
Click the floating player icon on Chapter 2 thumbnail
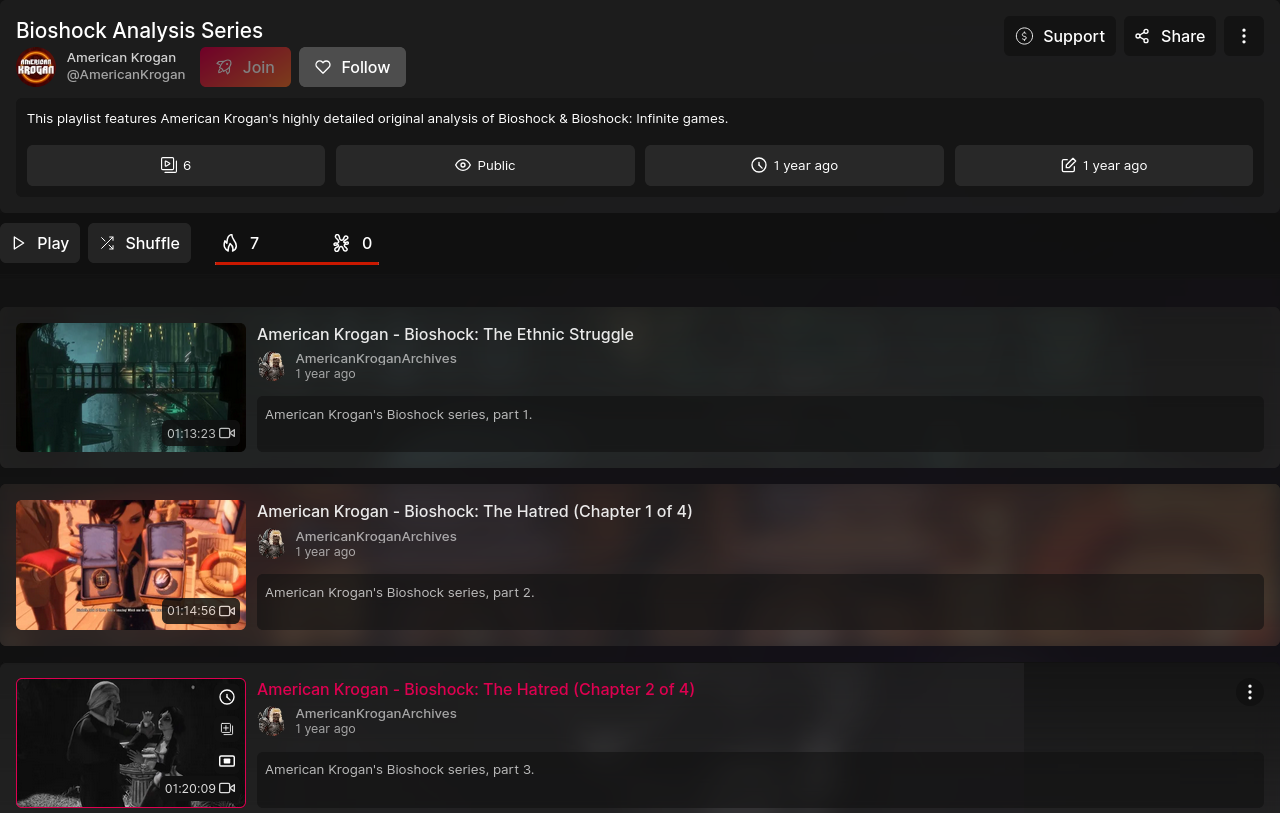coord(227,761)
